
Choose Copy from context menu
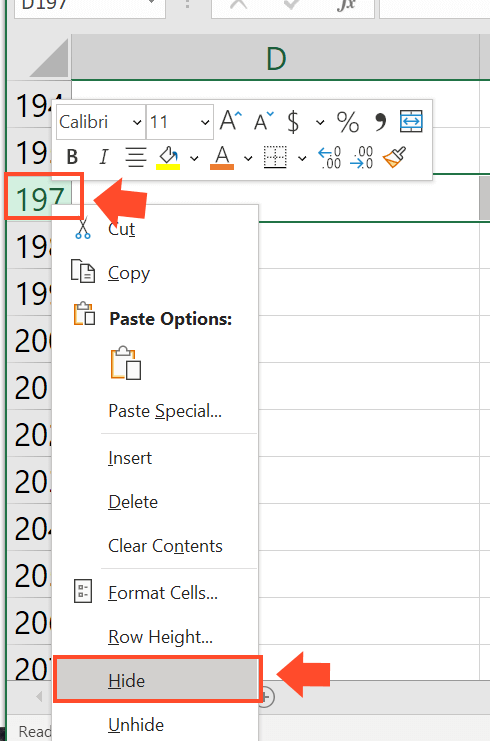tap(155, 273)
